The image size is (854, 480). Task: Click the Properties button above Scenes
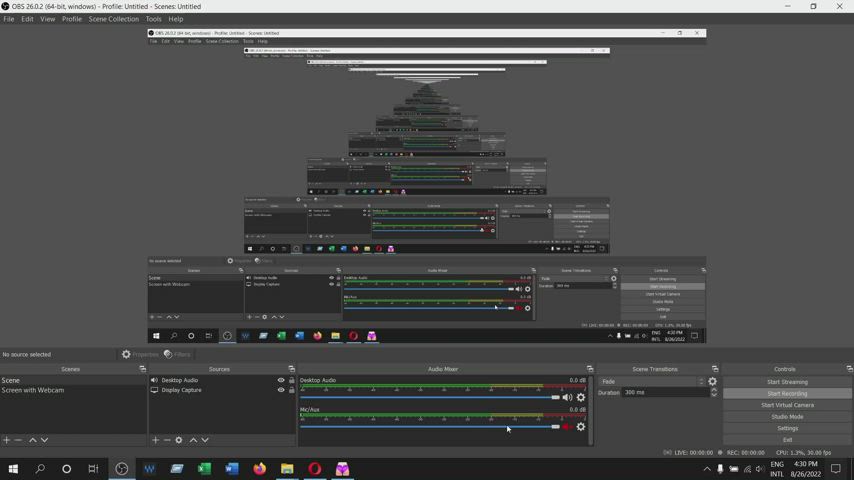tap(140, 354)
